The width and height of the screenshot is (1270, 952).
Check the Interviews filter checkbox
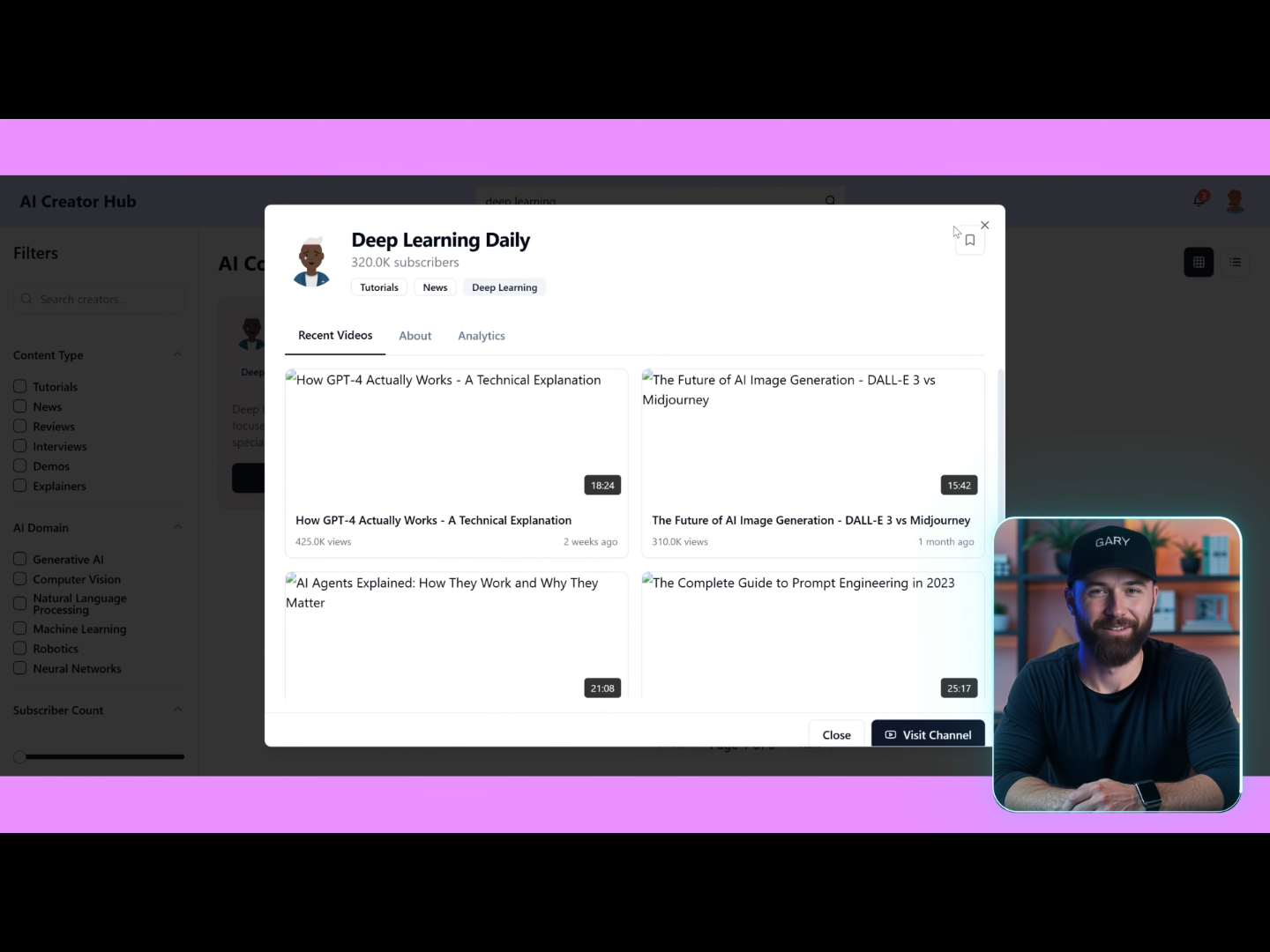click(x=19, y=446)
